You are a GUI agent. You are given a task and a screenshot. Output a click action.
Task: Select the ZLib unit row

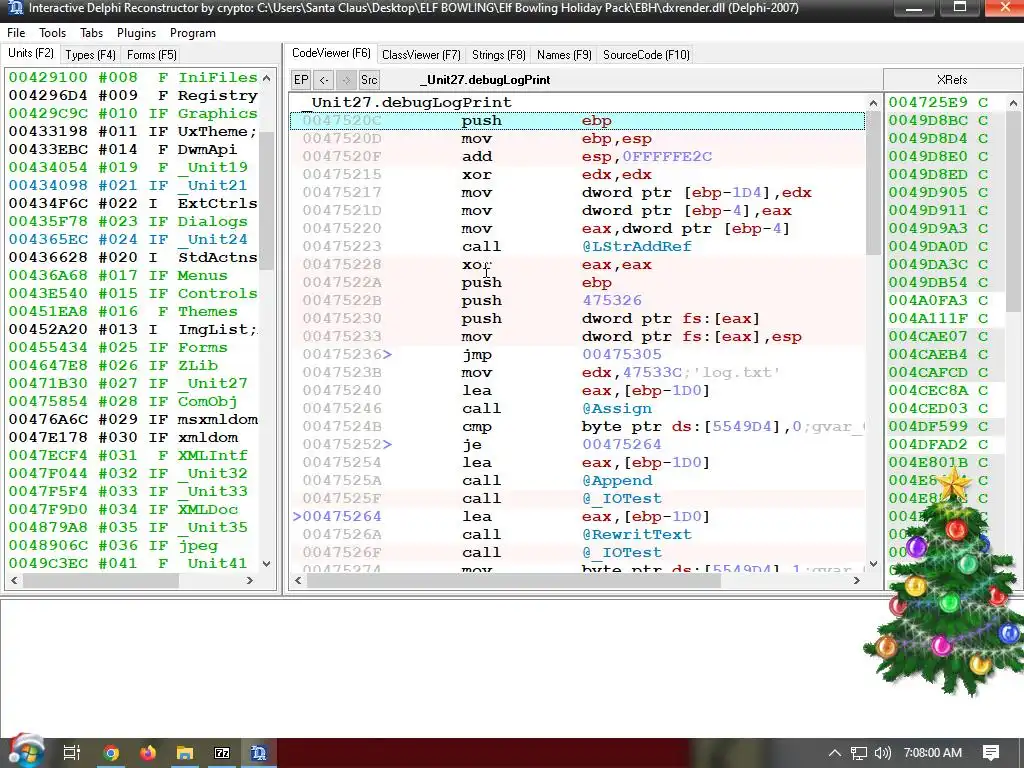click(x=133, y=365)
